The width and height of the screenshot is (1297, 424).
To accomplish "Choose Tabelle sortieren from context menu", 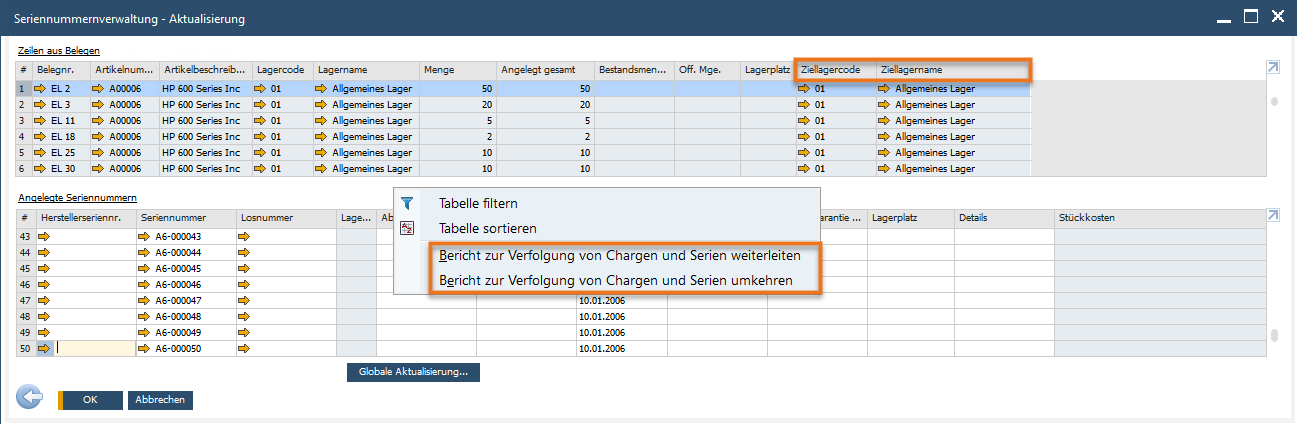I will (x=487, y=229).
